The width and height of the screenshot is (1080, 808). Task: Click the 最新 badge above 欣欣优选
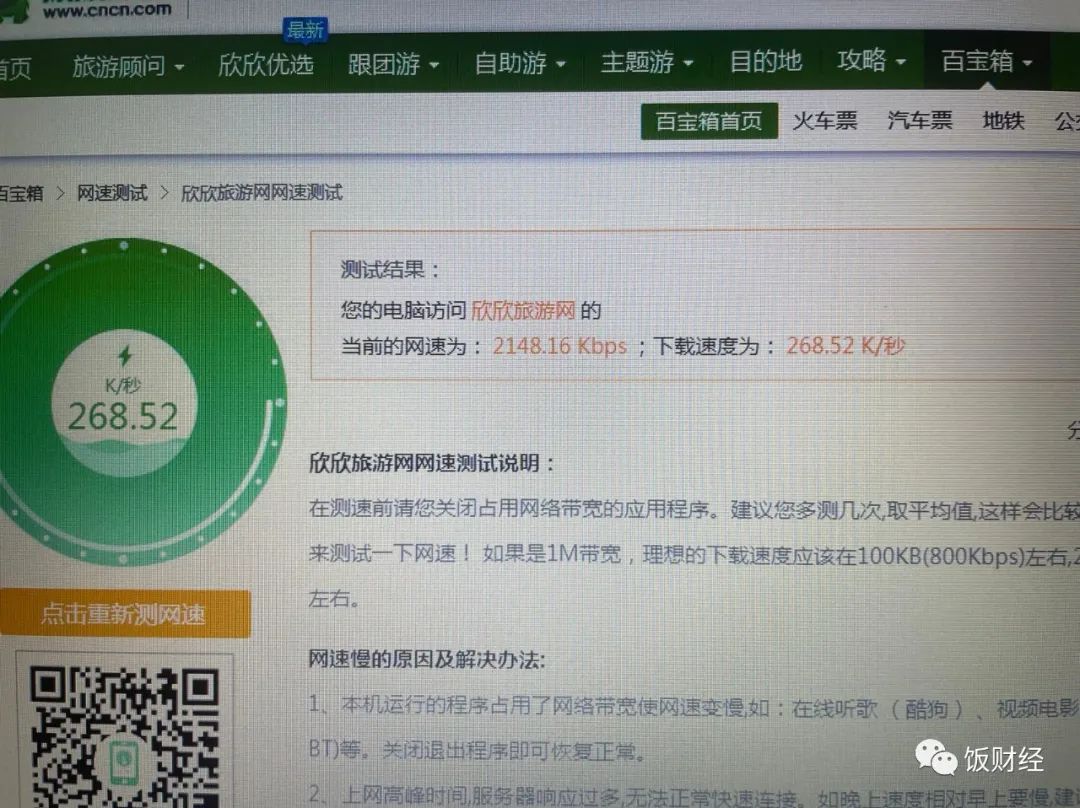pos(305,31)
